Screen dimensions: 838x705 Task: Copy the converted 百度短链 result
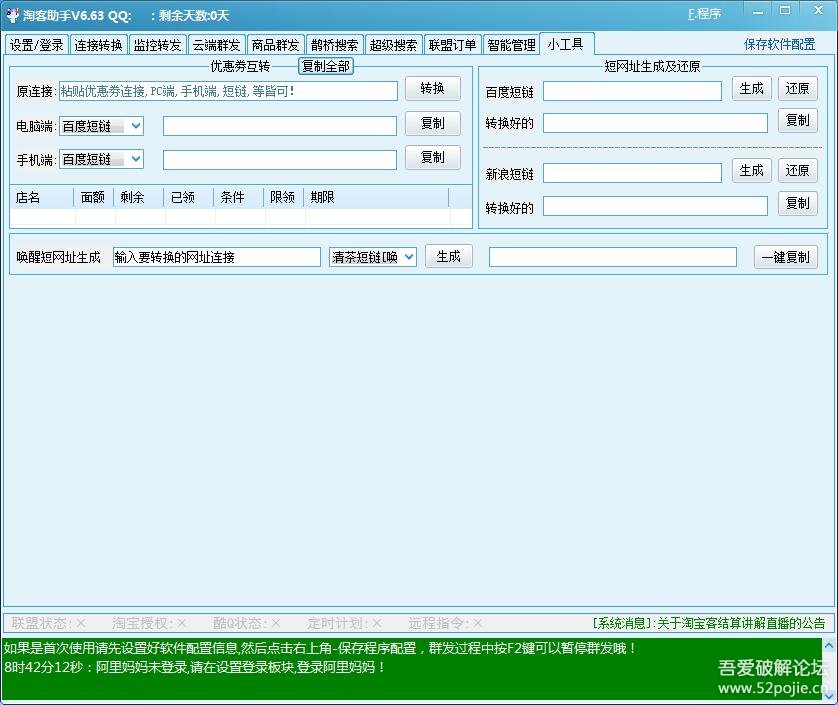(797, 121)
